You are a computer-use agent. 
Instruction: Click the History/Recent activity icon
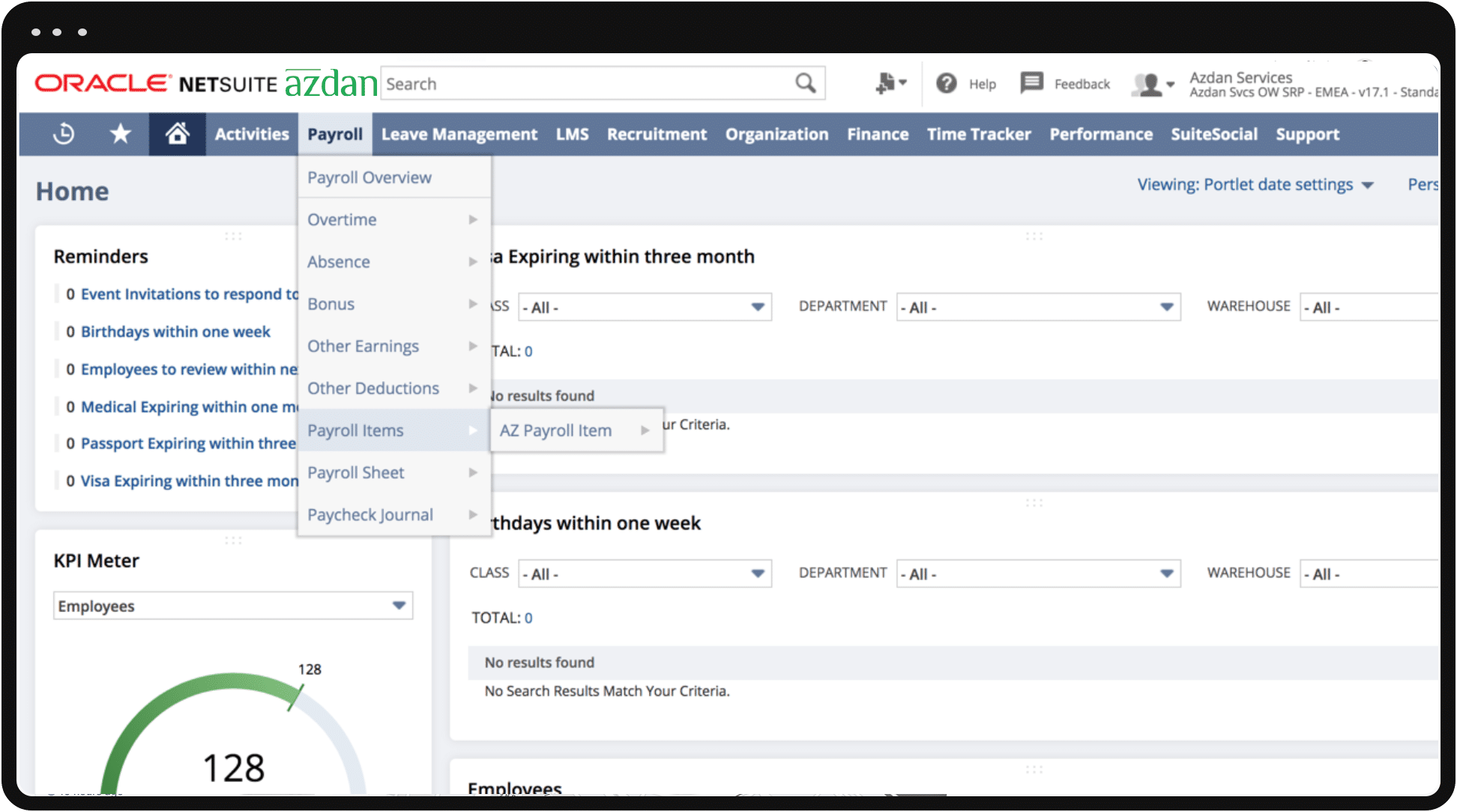[64, 134]
